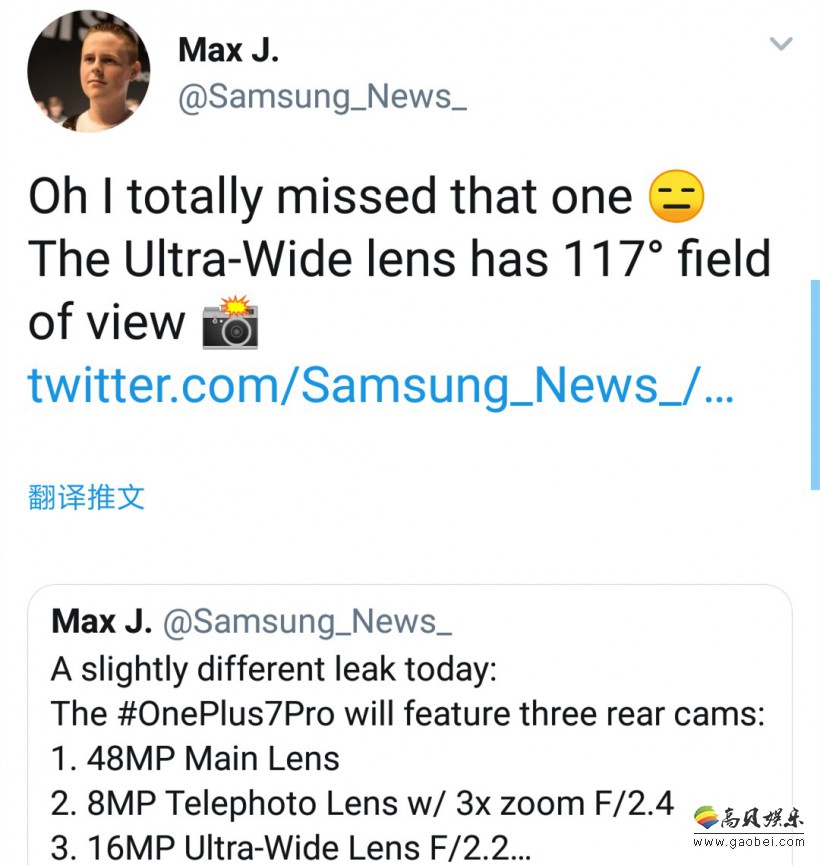Click 翻译推文 to translate the tweet
Screen dimensions: 820x865
(87, 498)
